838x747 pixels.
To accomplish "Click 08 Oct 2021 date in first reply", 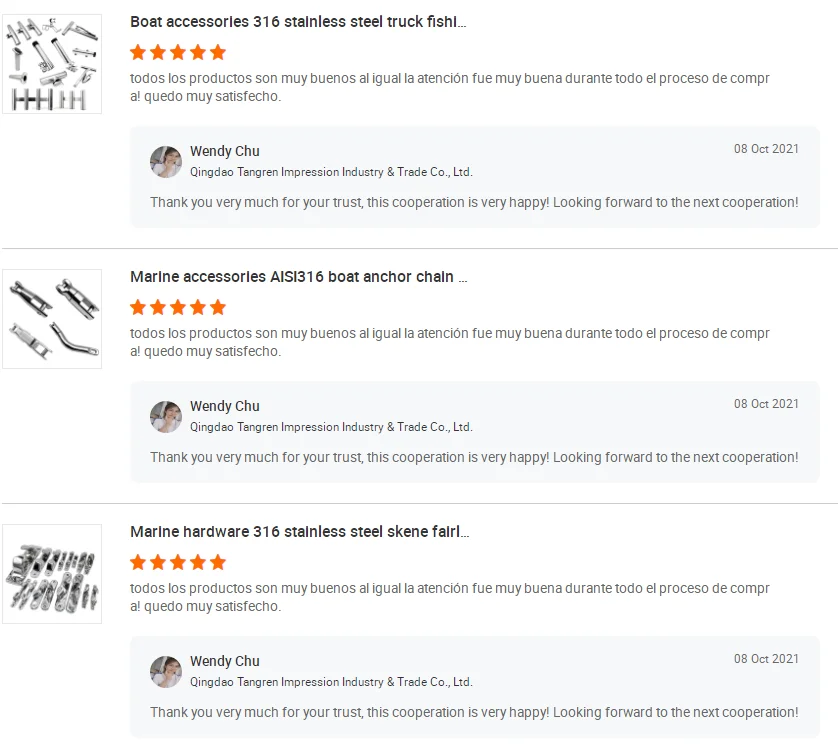I will (766, 149).
